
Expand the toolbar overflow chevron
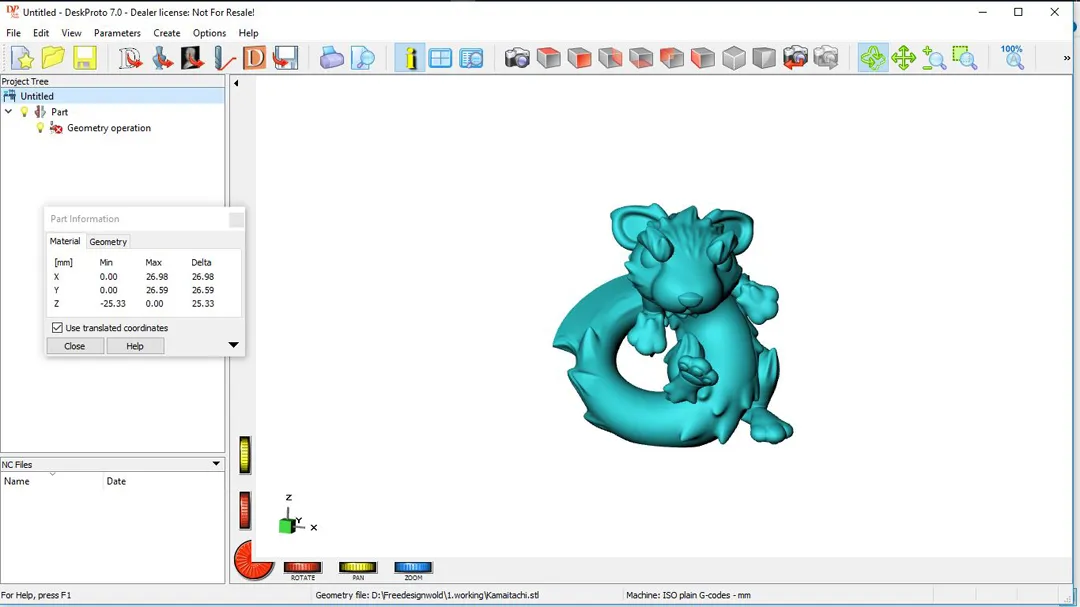point(1067,59)
